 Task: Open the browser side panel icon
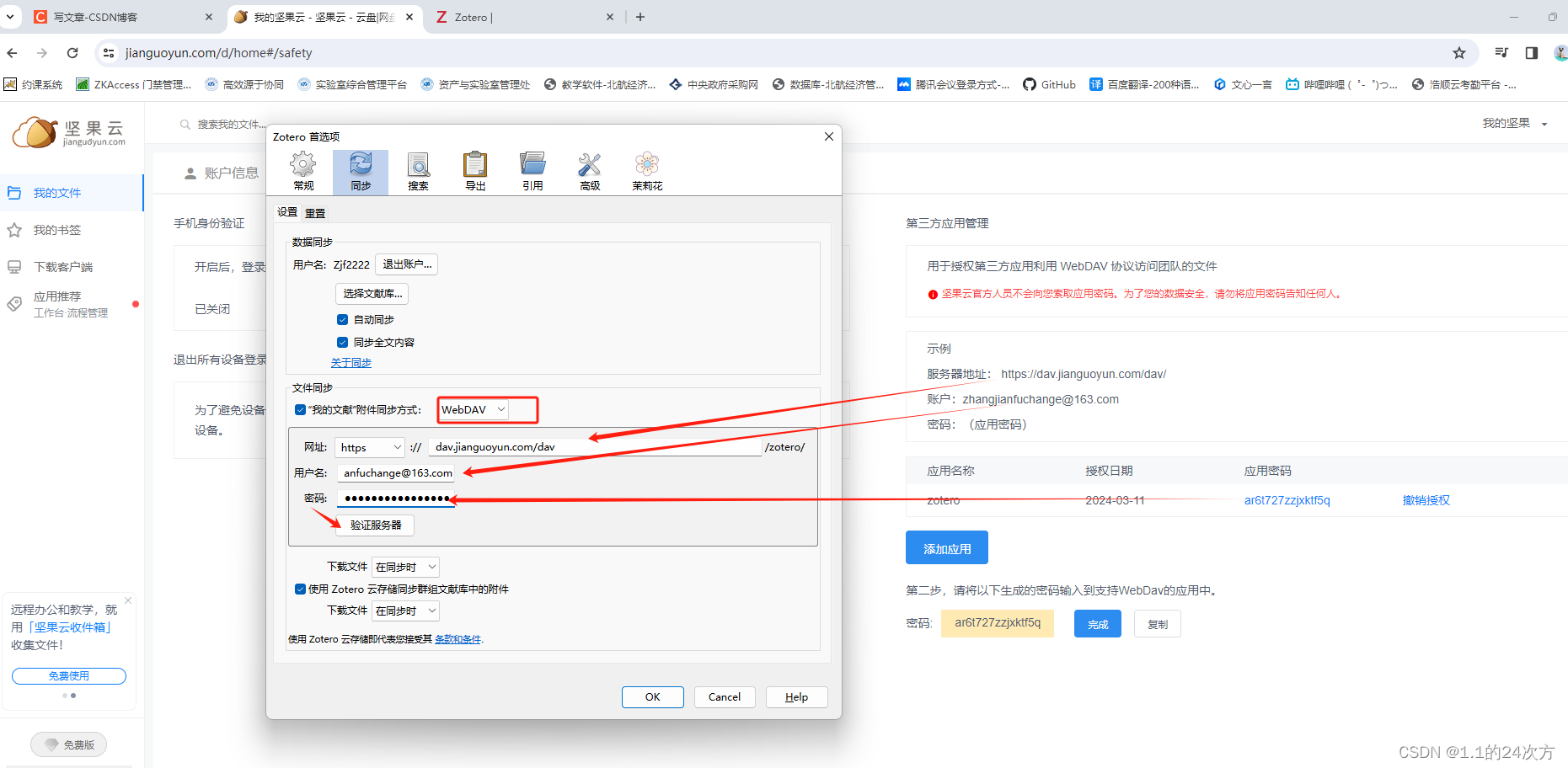pyautogui.click(x=1532, y=53)
